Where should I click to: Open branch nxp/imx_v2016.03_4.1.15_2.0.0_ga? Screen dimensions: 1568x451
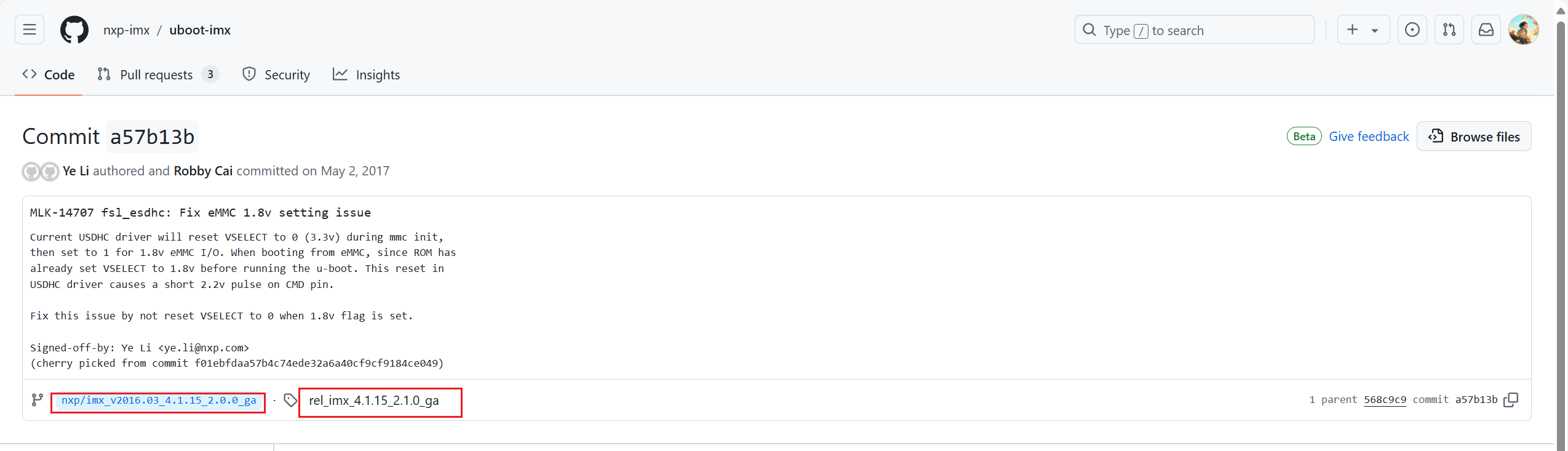coord(159,401)
